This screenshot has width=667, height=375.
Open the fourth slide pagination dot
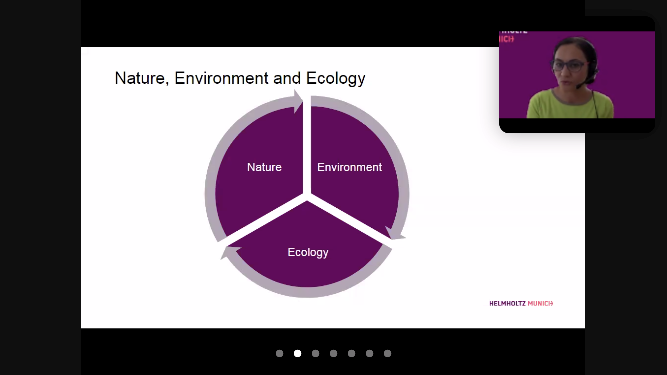334,353
